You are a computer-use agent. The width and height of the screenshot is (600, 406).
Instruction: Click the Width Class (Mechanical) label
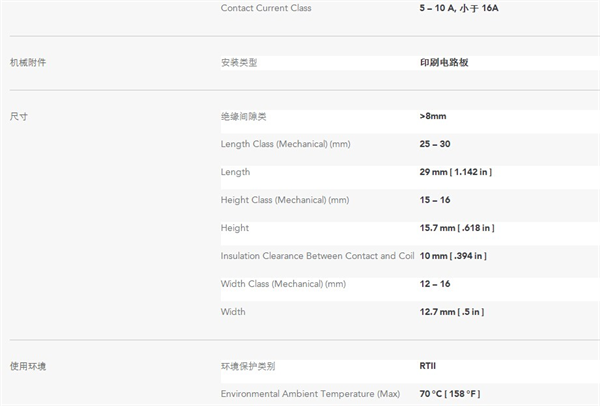283,284
